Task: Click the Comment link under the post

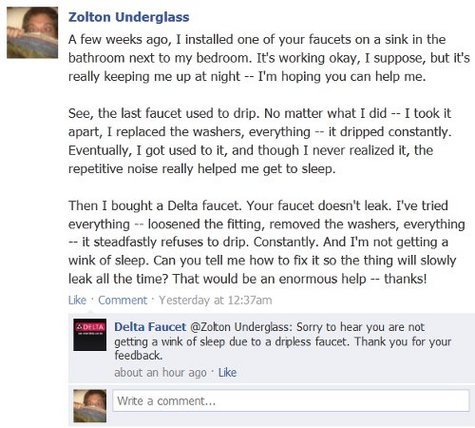Action: 123,300
